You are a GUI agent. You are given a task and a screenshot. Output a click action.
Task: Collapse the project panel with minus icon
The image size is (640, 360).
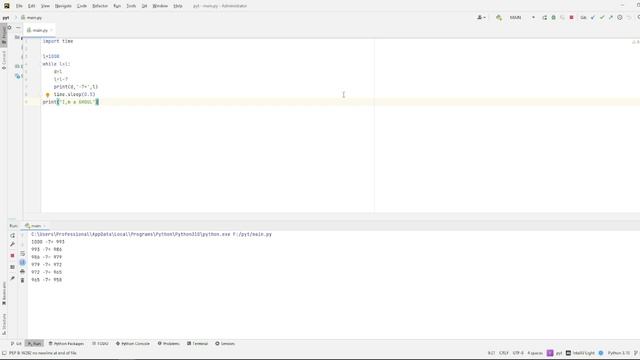(x=18, y=27)
